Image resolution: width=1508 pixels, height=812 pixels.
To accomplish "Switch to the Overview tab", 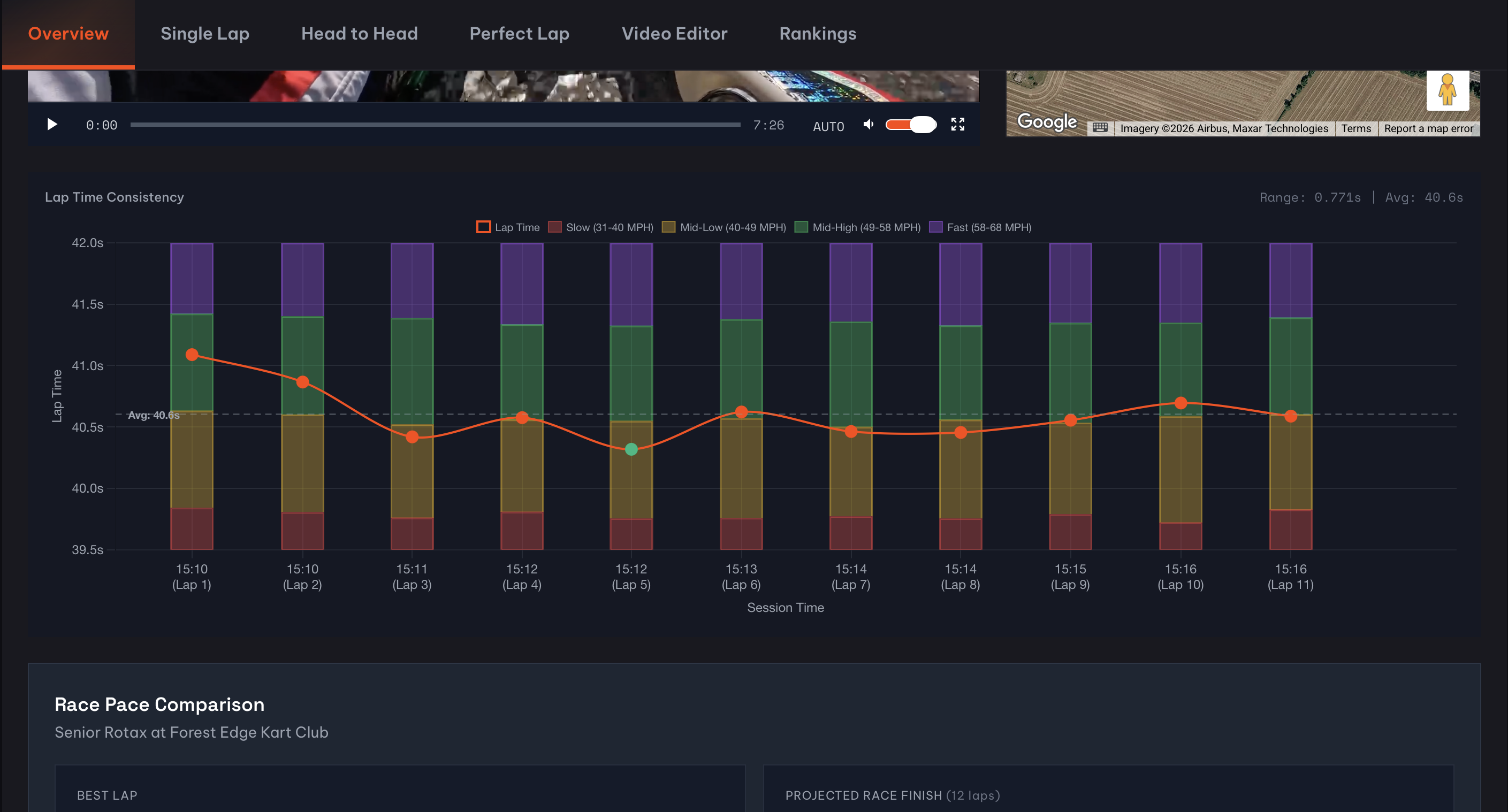I will [68, 34].
